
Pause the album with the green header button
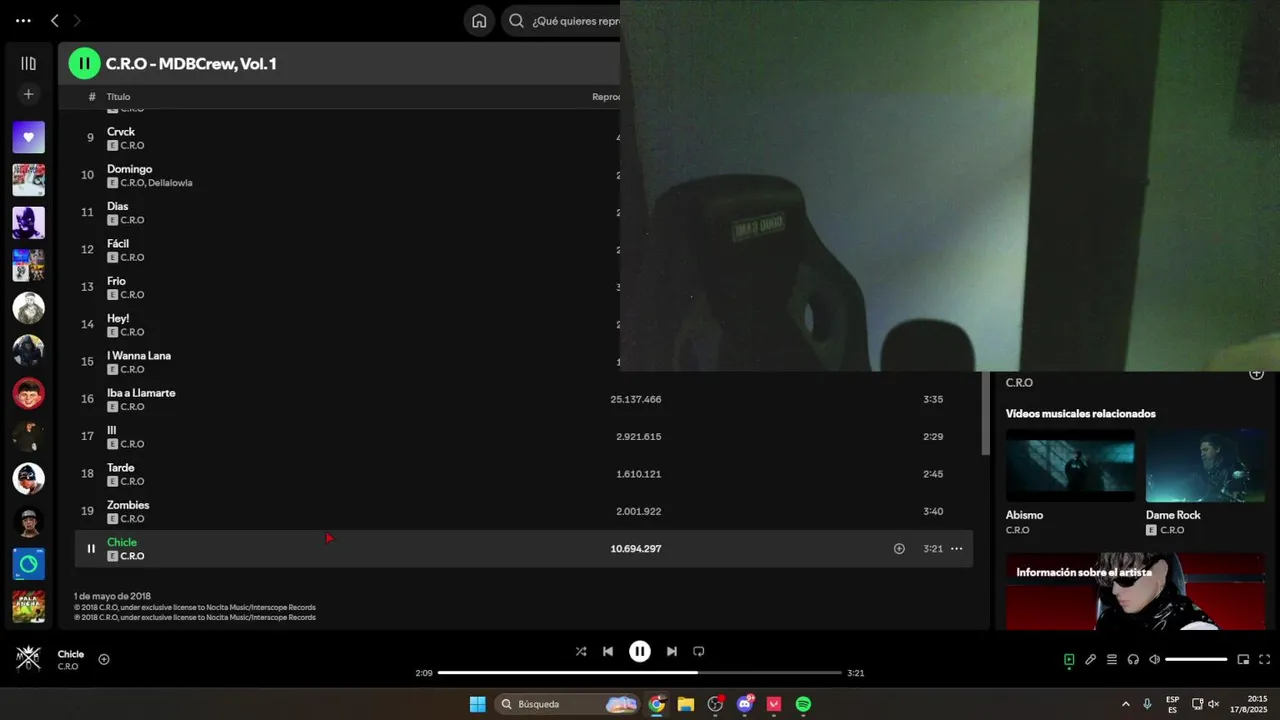(x=84, y=63)
